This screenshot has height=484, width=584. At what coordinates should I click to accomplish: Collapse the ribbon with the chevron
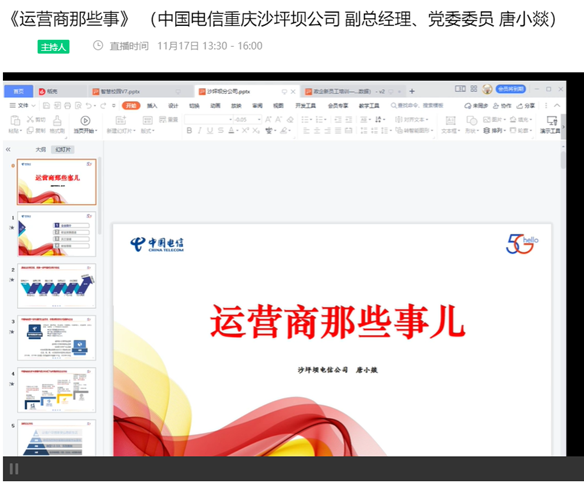pos(557,106)
